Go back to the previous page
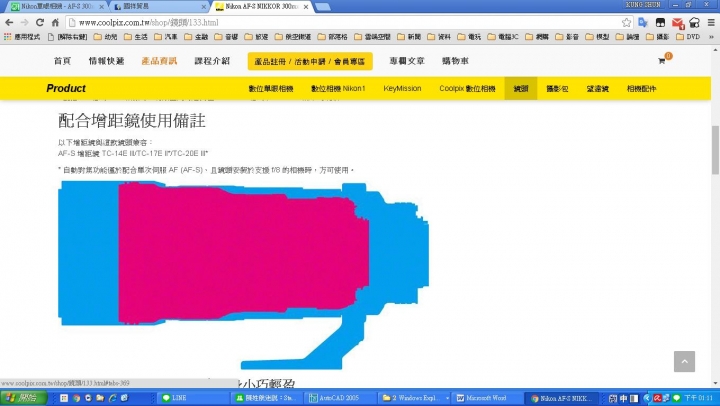 tap(9, 22)
